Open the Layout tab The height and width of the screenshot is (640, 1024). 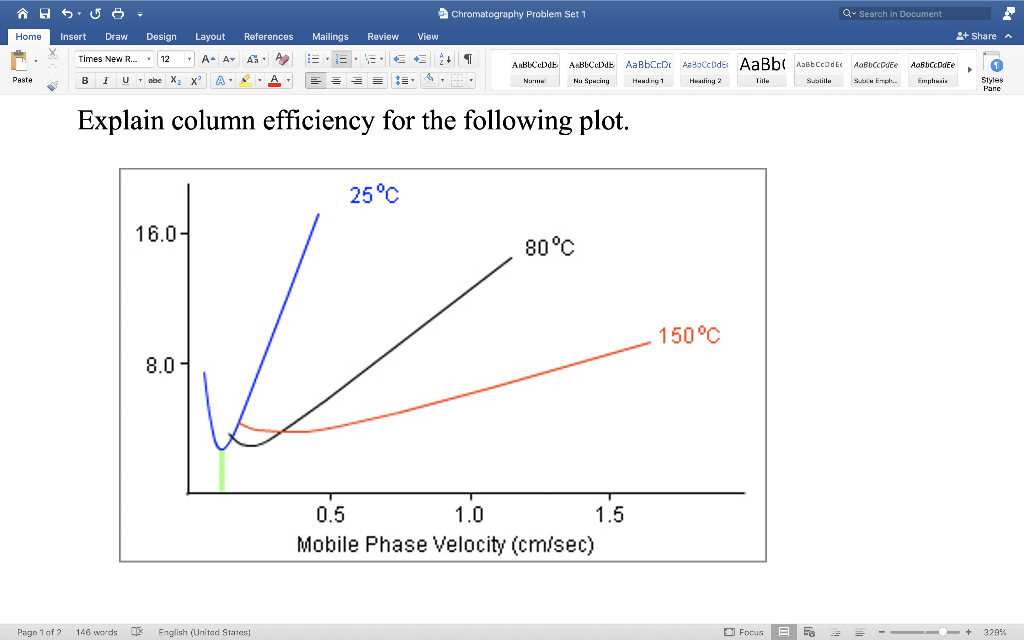tap(210, 37)
